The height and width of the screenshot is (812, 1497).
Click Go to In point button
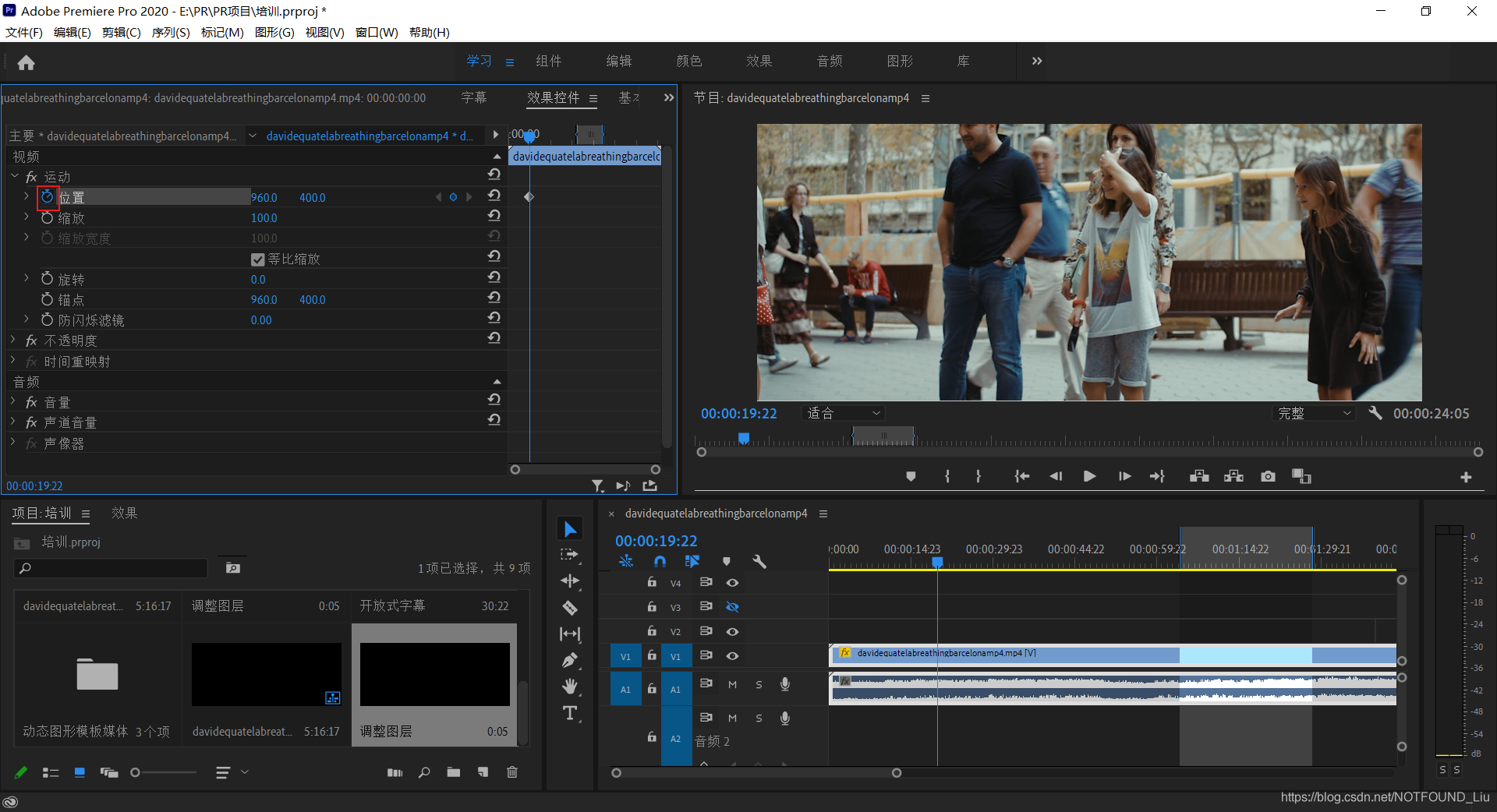point(1021,476)
